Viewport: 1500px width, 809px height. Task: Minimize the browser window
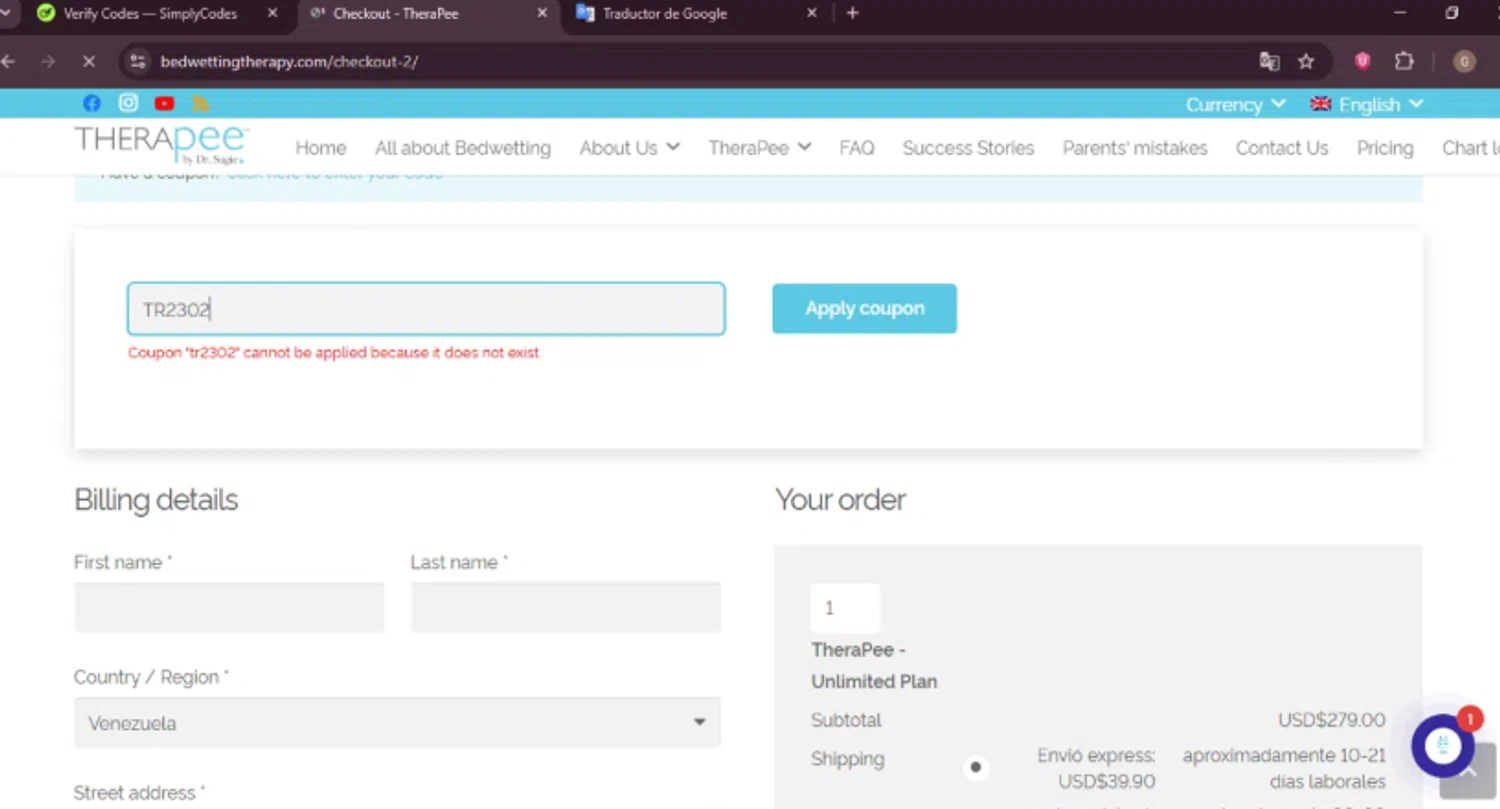click(x=1399, y=13)
